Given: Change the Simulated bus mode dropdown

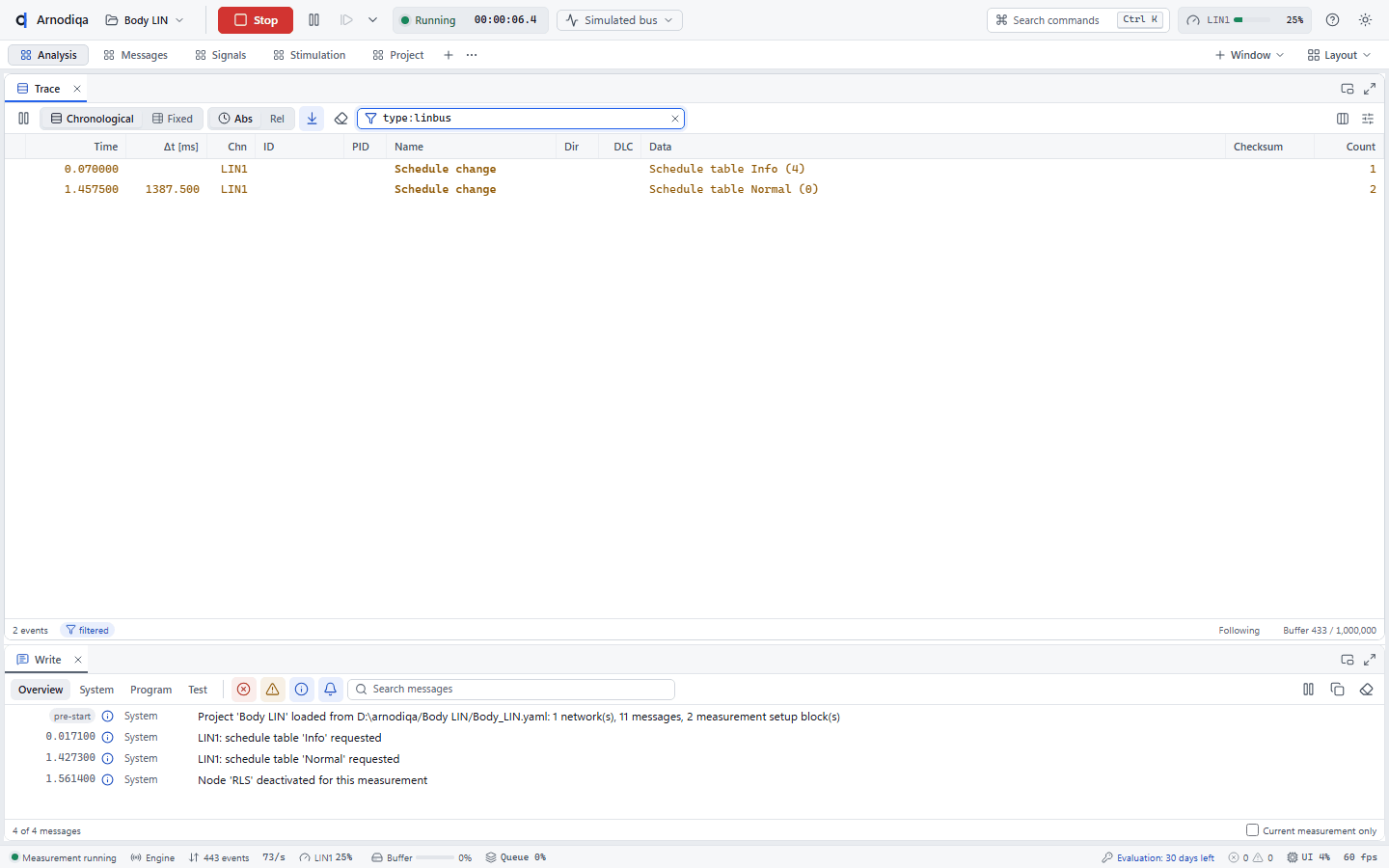Looking at the screenshot, I should click(619, 20).
